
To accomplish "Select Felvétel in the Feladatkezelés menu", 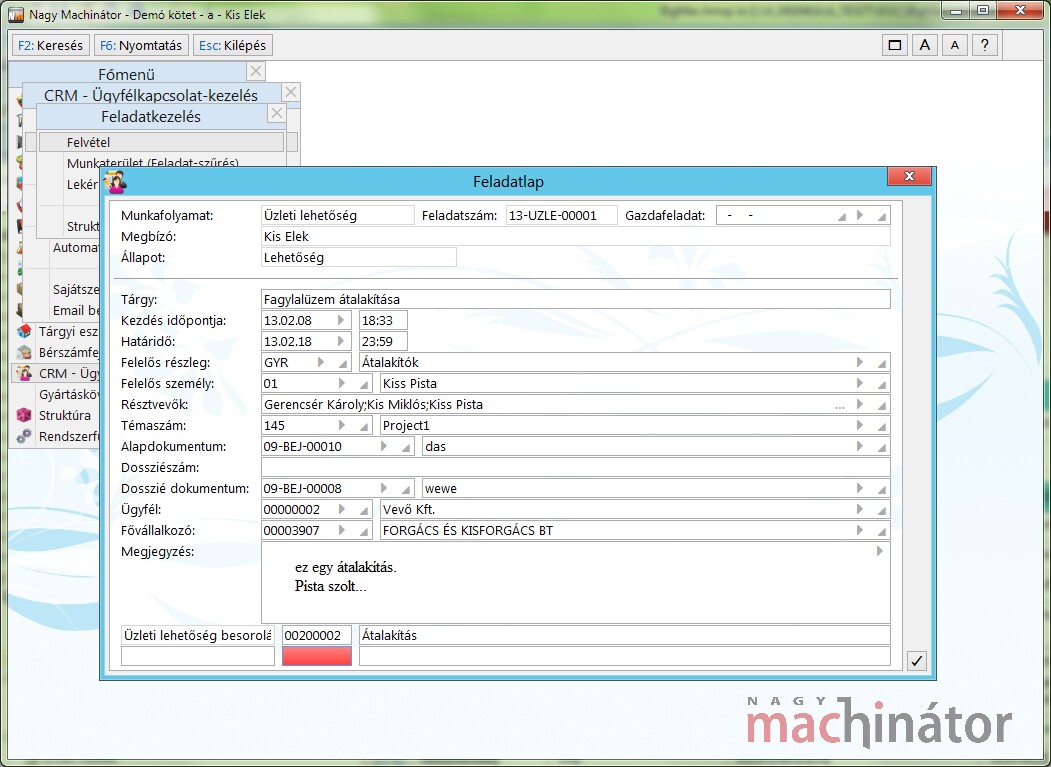I will (x=162, y=142).
